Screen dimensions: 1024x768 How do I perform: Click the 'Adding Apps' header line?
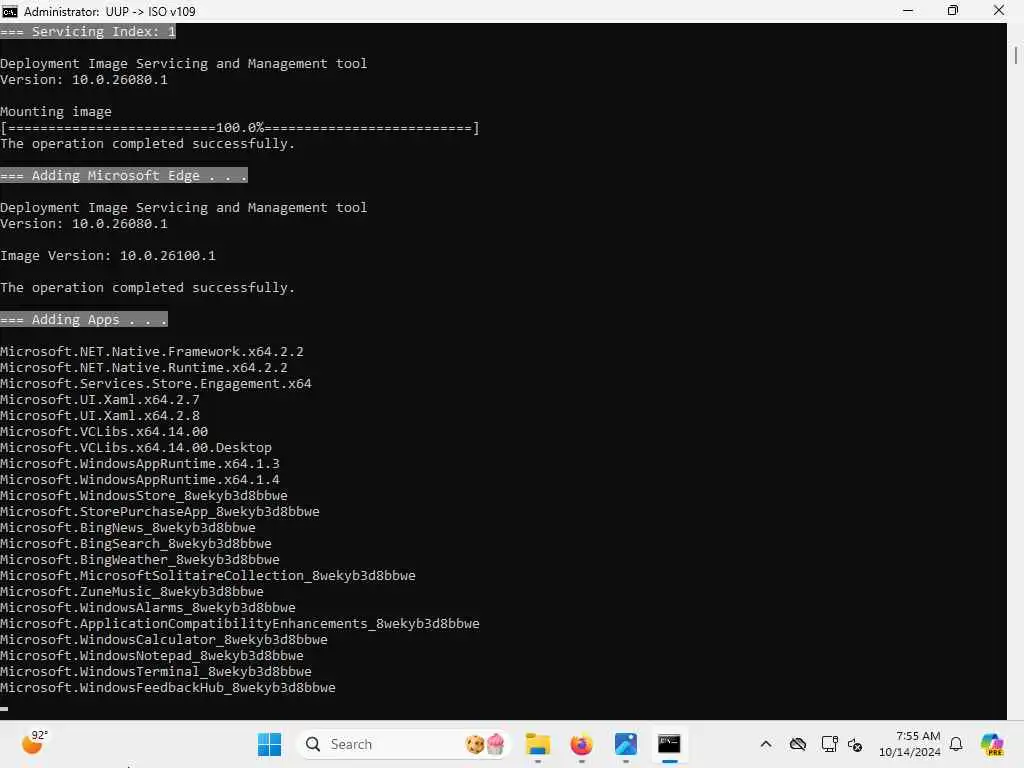(x=84, y=319)
